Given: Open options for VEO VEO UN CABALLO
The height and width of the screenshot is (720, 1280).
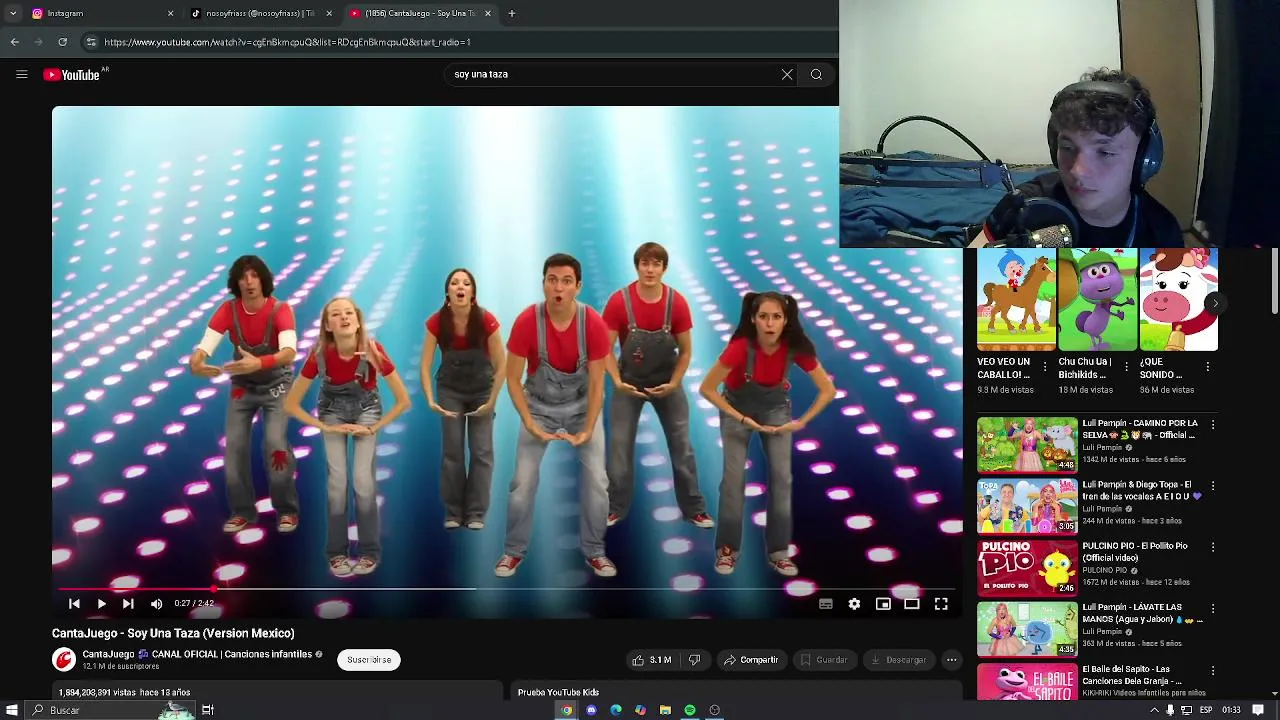Looking at the screenshot, I should 1046,367.
